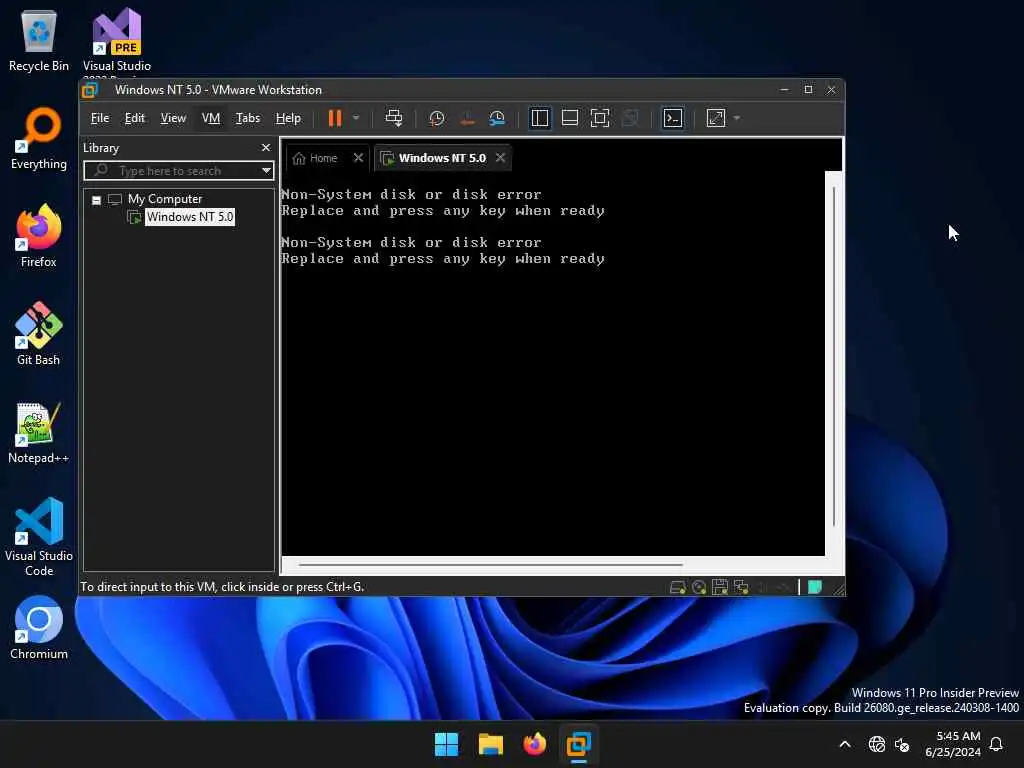
Task: Click the network adapter status icon
Action: coord(741,587)
